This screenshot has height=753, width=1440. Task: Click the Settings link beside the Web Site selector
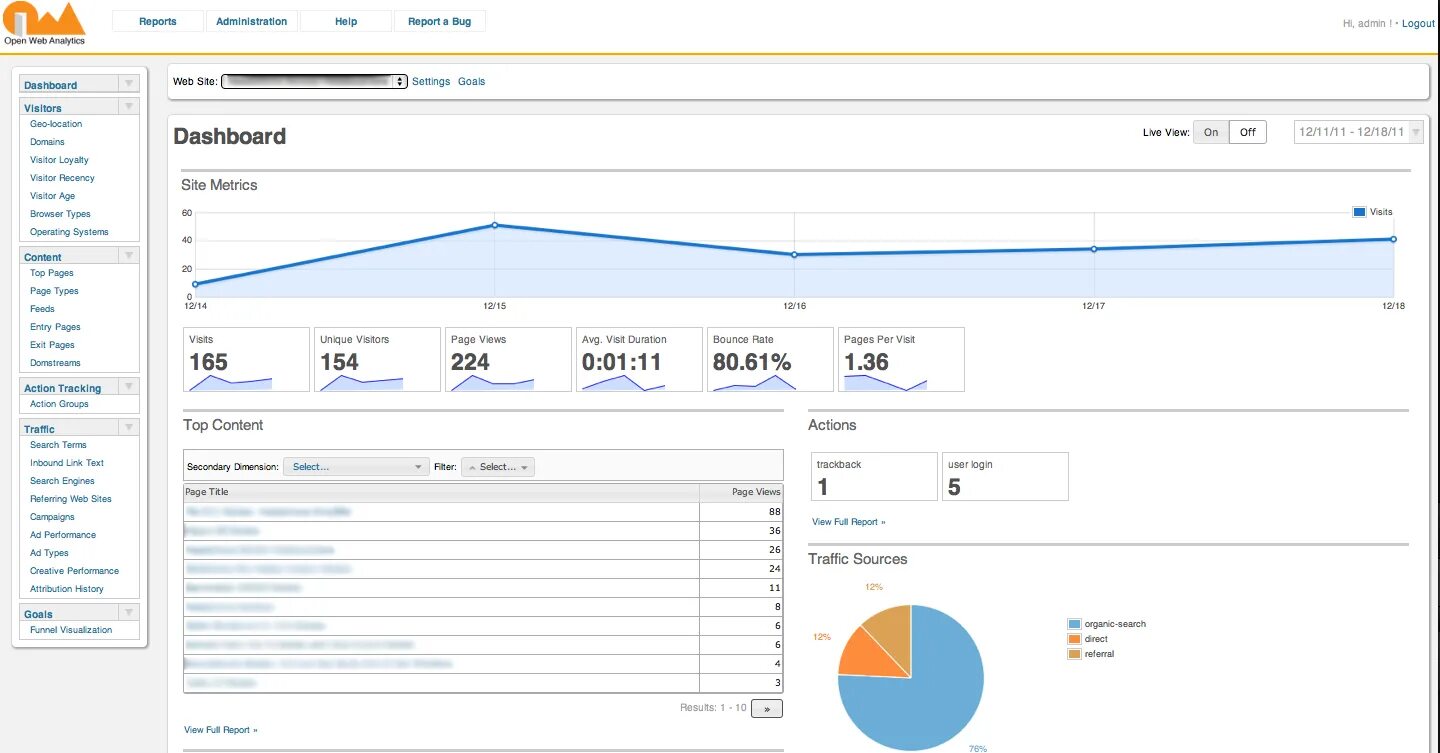click(430, 81)
